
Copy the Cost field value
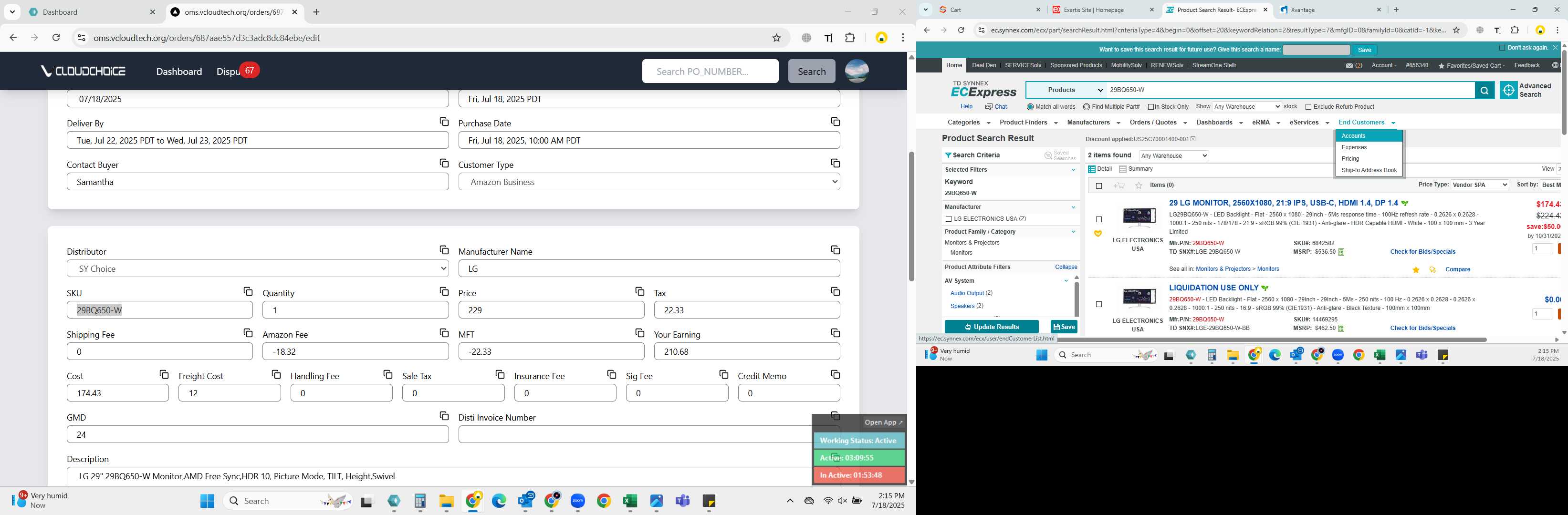pos(164,374)
